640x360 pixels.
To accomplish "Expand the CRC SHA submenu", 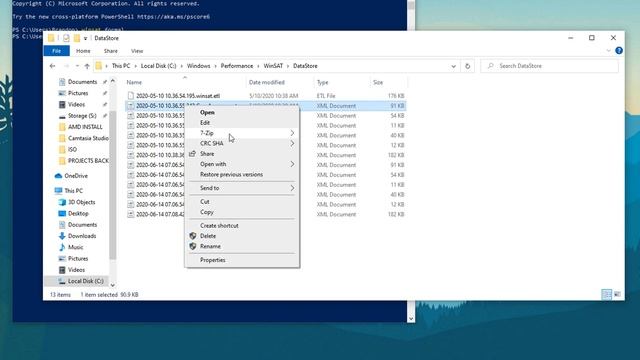I will point(242,143).
